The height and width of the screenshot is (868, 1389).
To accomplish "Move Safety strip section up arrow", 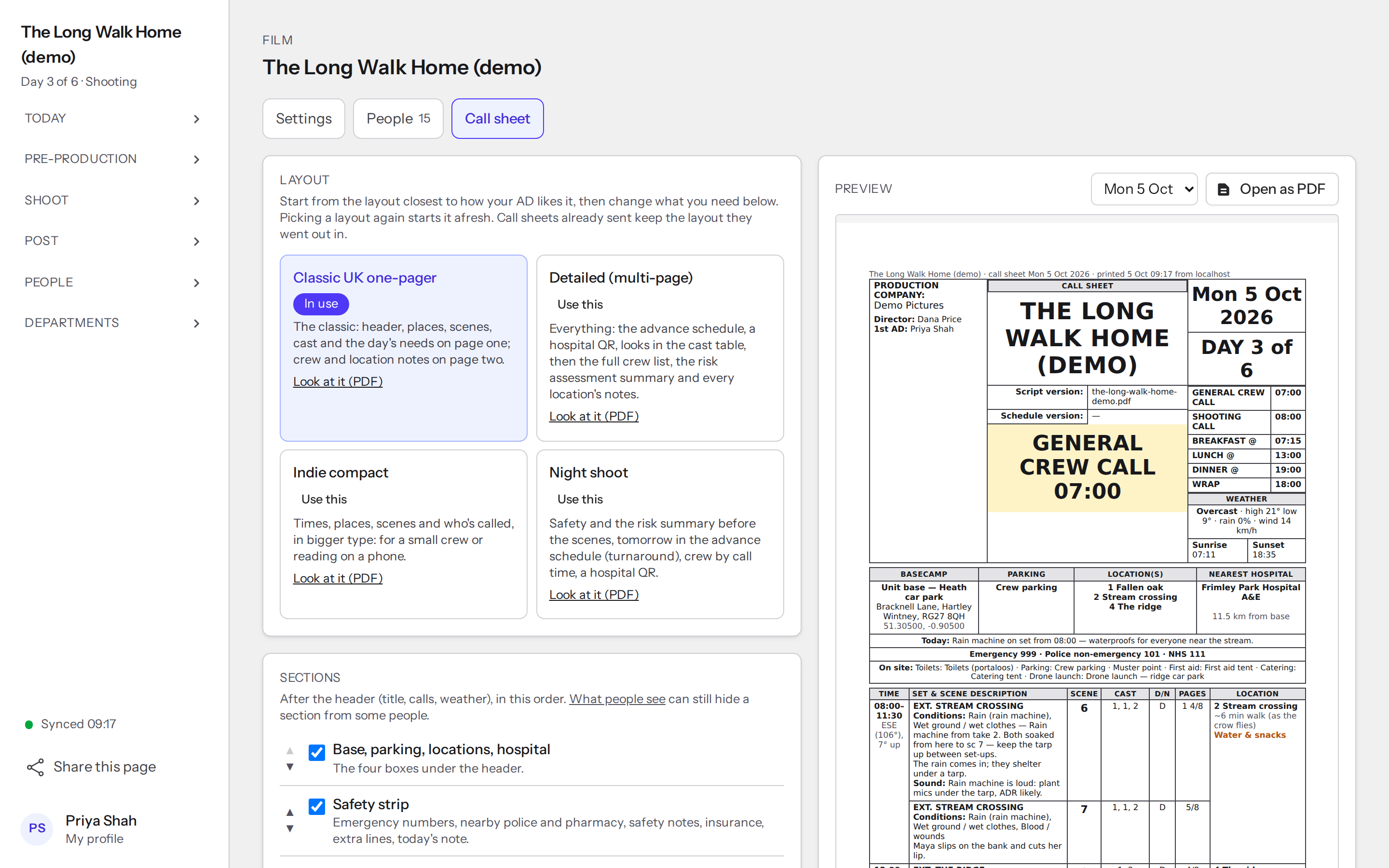I will coord(290,813).
